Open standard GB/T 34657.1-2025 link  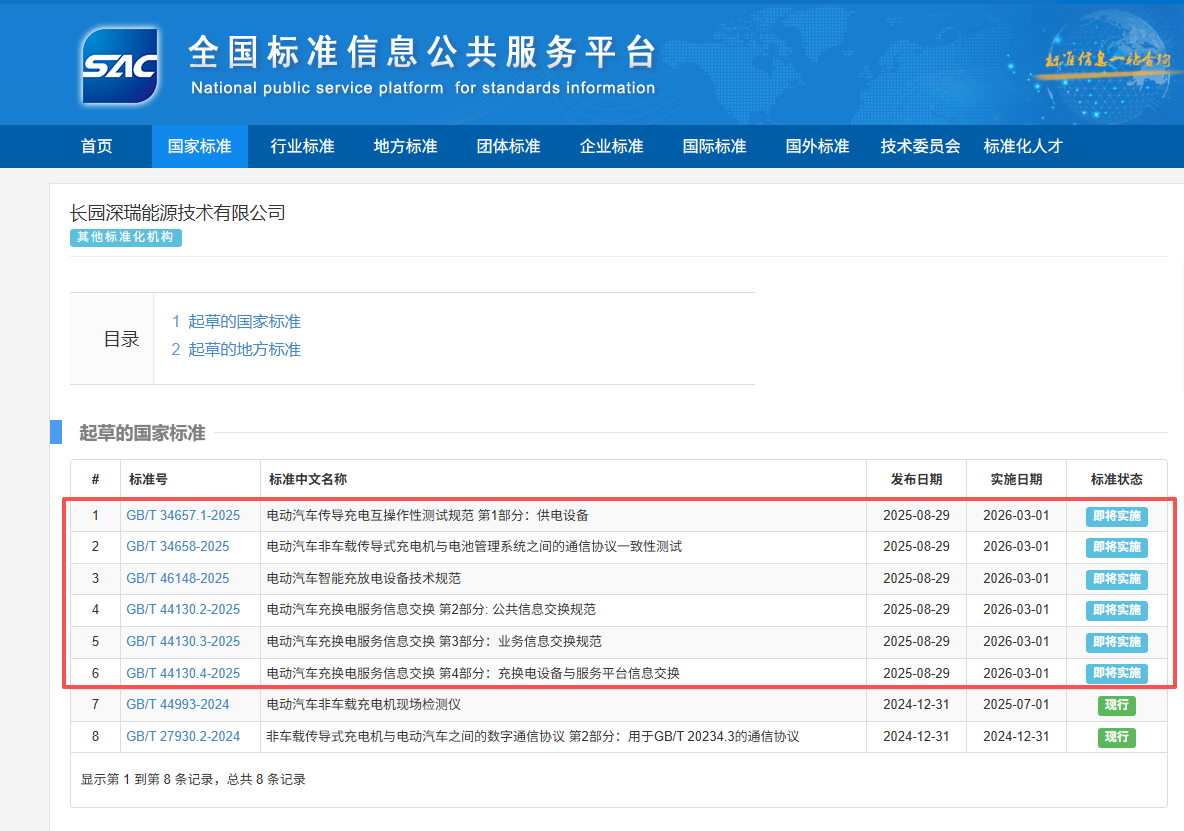pos(183,516)
